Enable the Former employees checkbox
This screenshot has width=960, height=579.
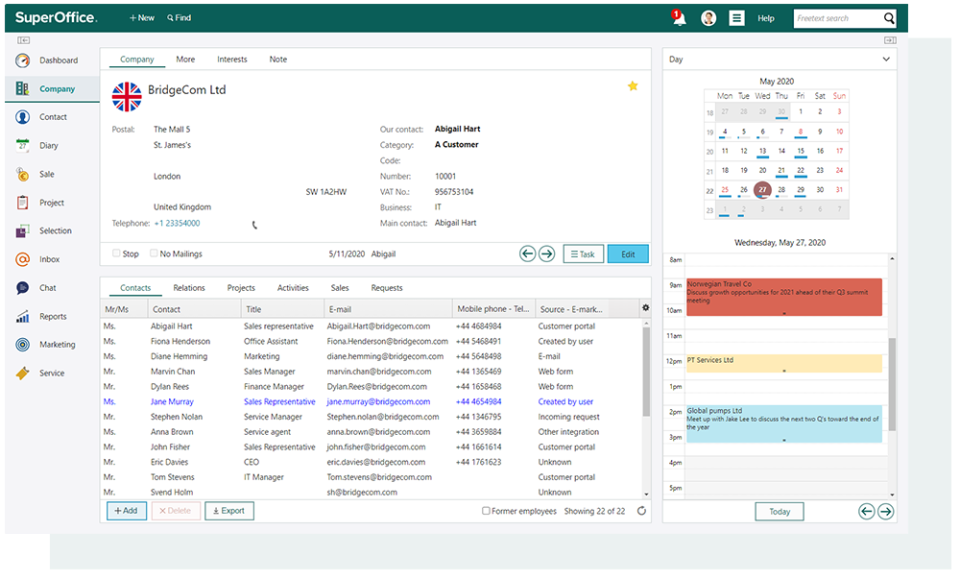(486, 510)
